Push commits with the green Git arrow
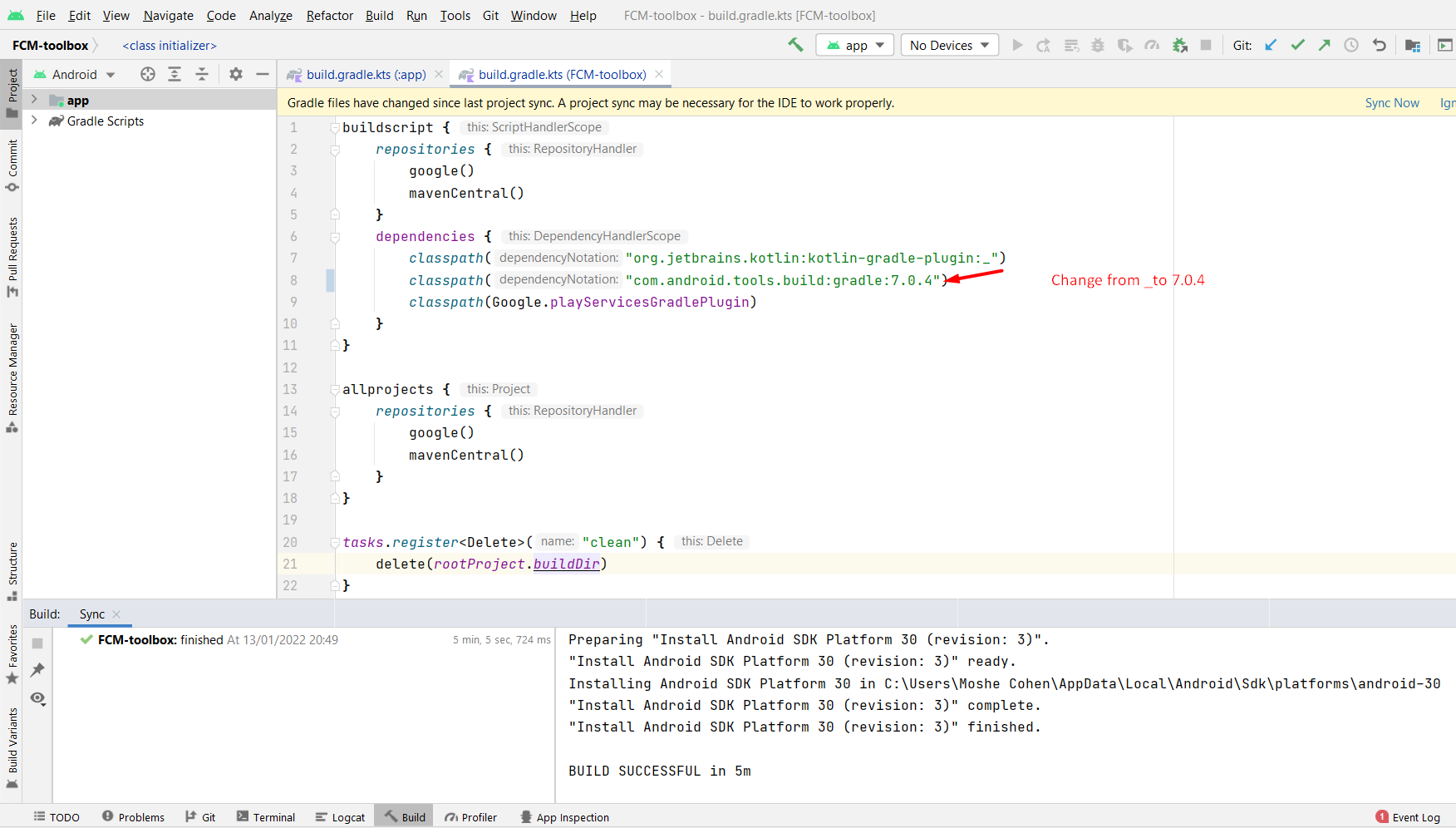Image resolution: width=1456 pixels, height=828 pixels. 1324,45
